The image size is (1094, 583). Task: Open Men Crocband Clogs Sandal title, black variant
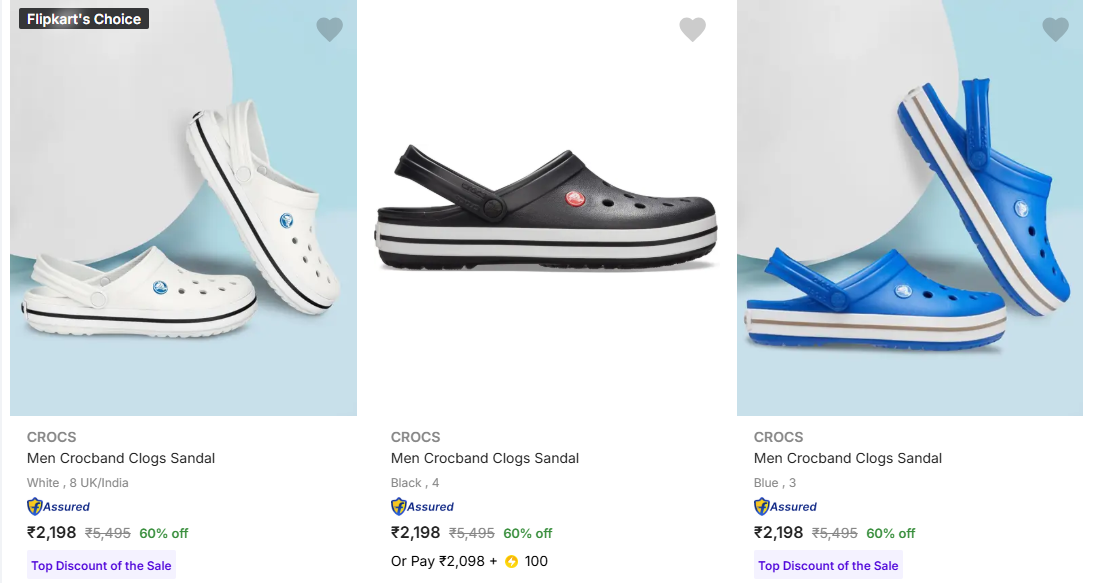(485, 458)
